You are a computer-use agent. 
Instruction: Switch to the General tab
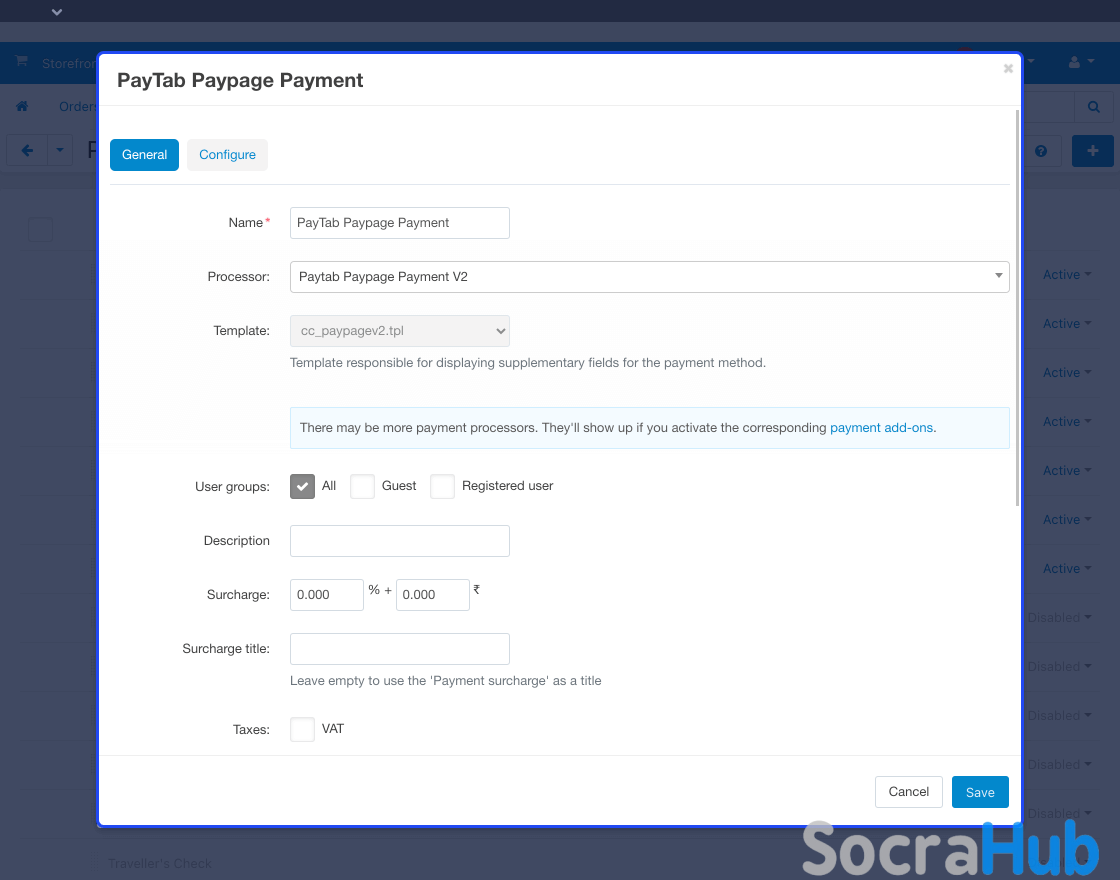pos(144,155)
